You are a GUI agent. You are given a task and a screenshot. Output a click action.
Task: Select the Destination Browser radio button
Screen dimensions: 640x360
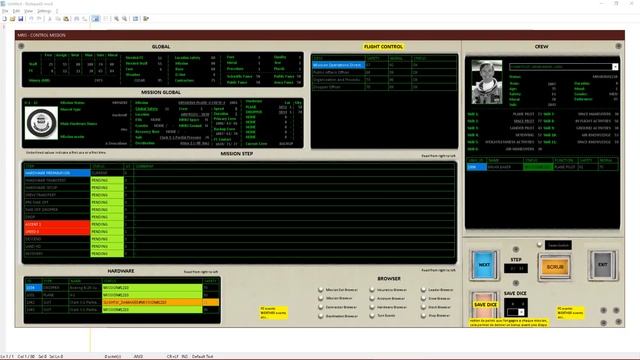click(x=321, y=316)
